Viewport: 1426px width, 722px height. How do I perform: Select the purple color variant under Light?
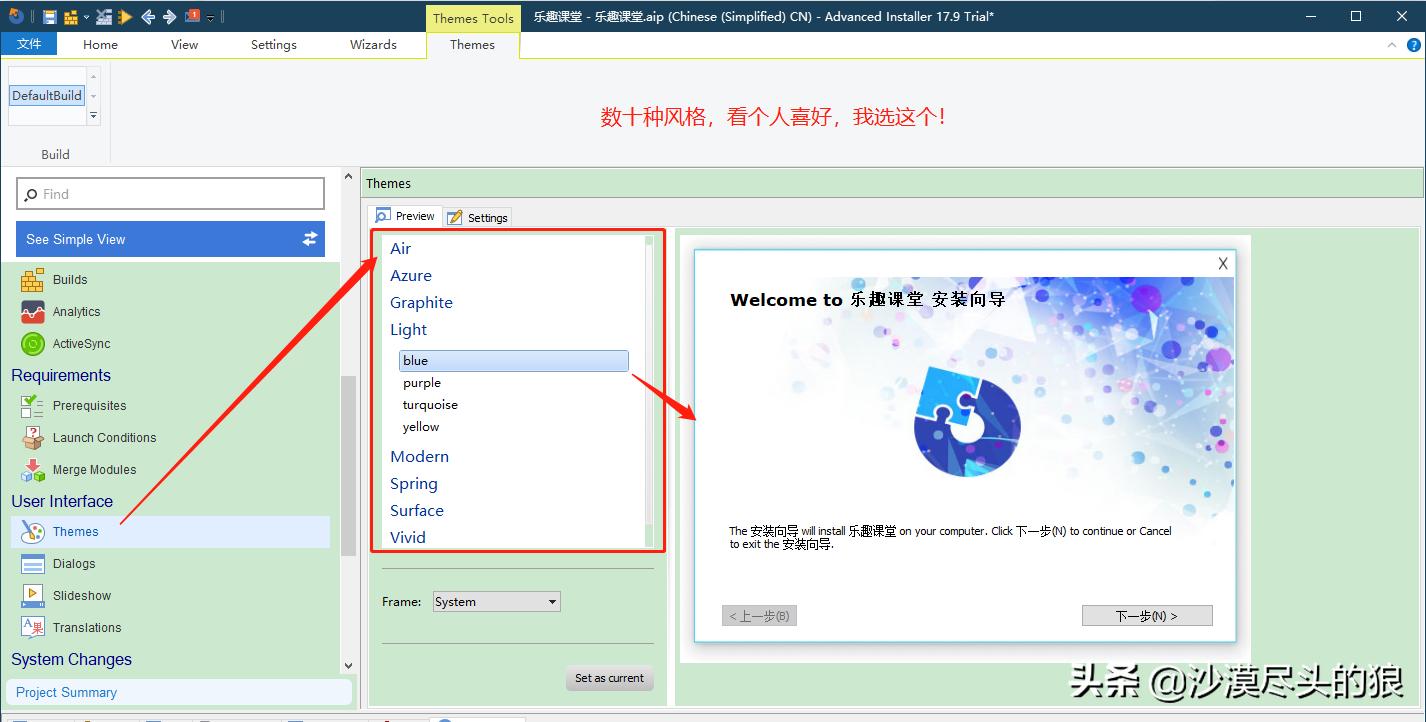tap(422, 382)
